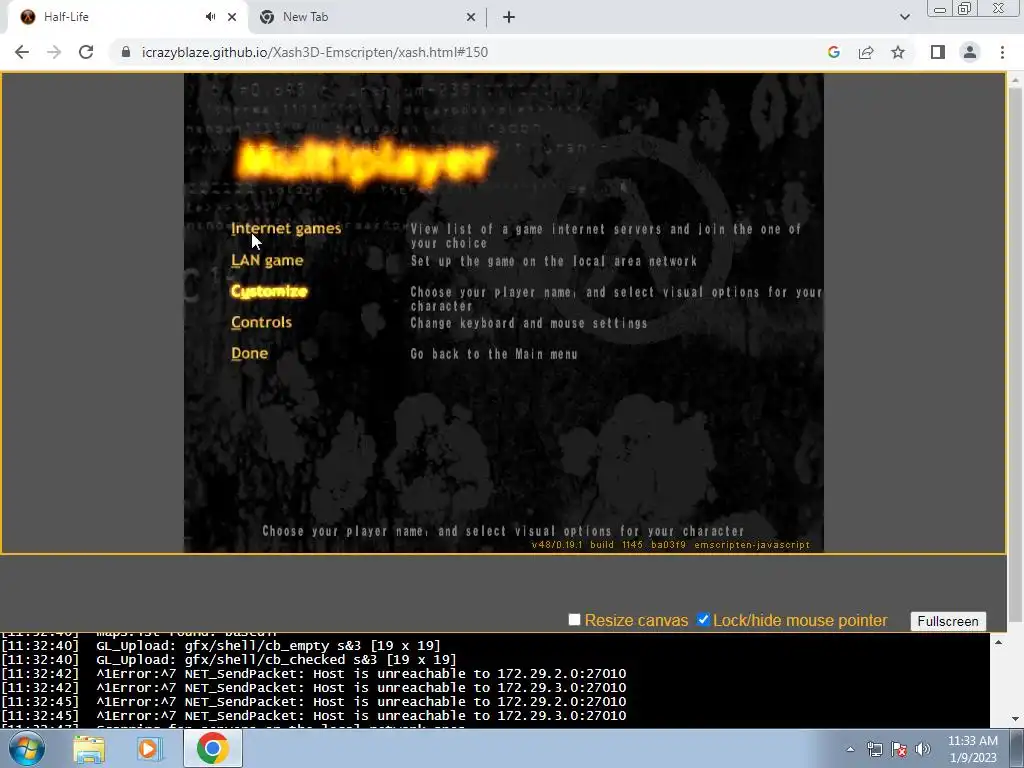Open the Chrome profile menu
Image resolution: width=1024 pixels, height=768 pixels.
pos(970,52)
